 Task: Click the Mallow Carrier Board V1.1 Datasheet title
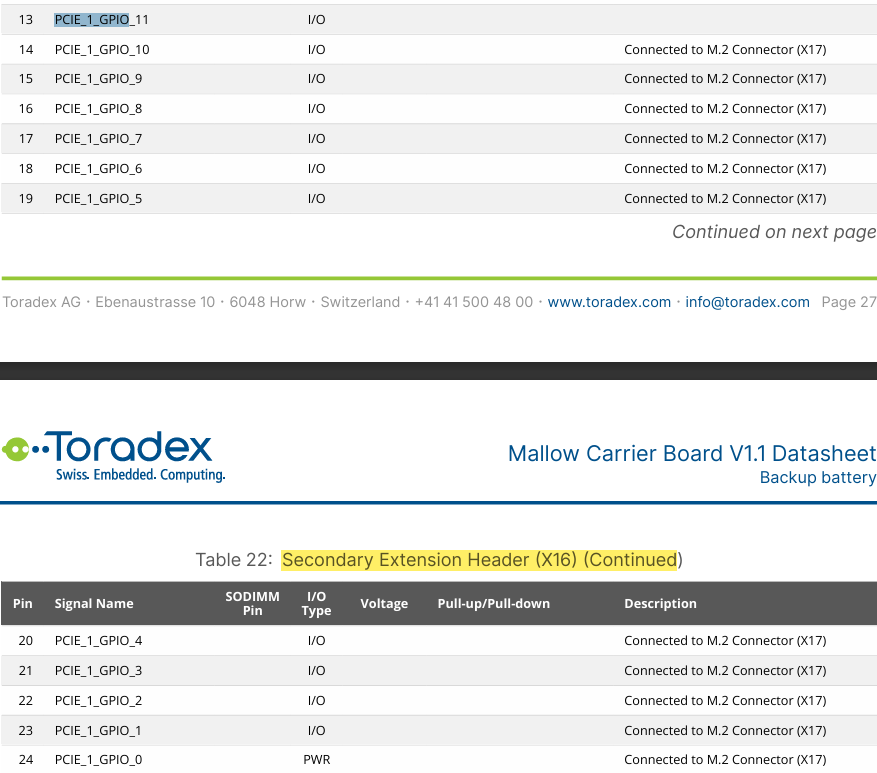[691, 453]
